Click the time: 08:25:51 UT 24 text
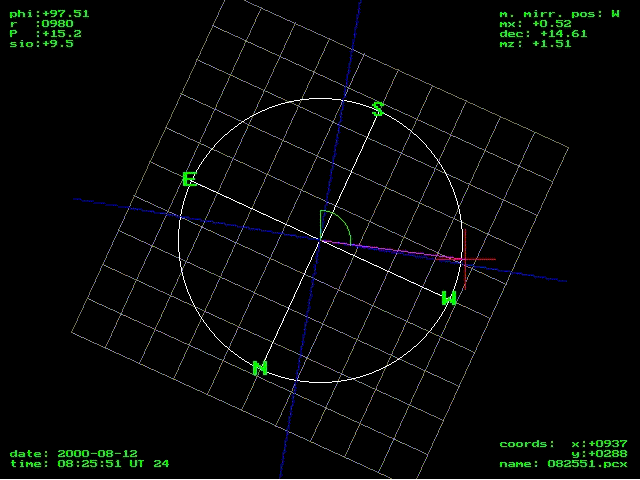640x480 pixels. [89, 464]
